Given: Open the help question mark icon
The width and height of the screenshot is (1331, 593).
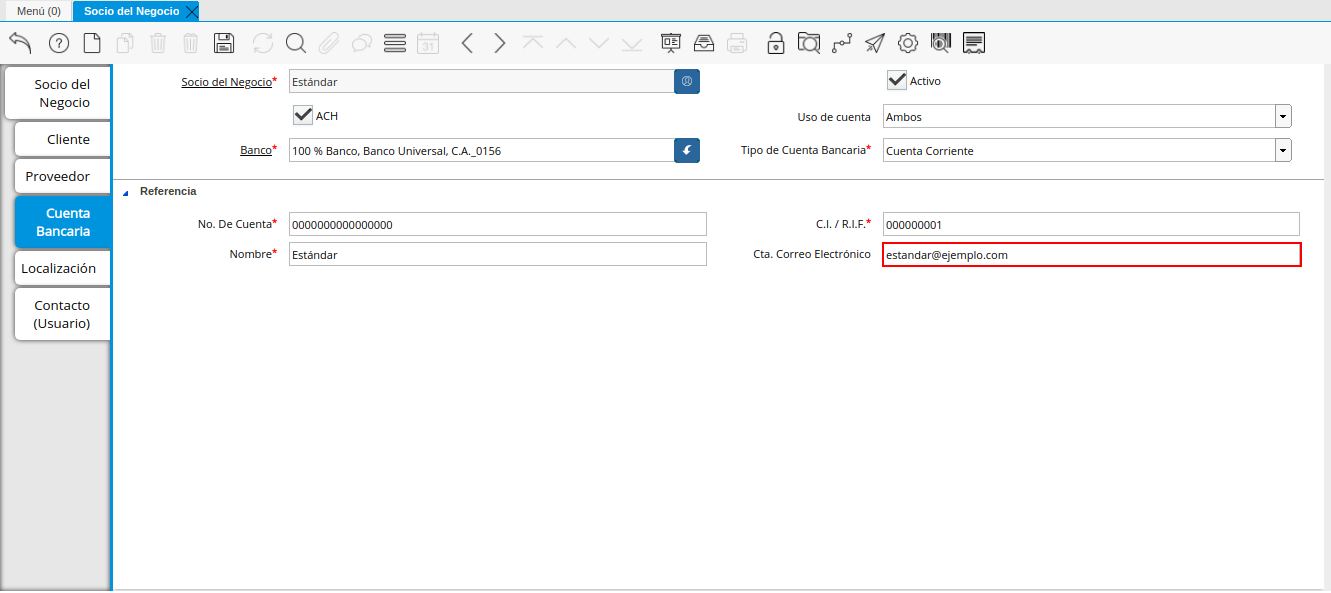Looking at the screenshot, I should pos(59,43).
